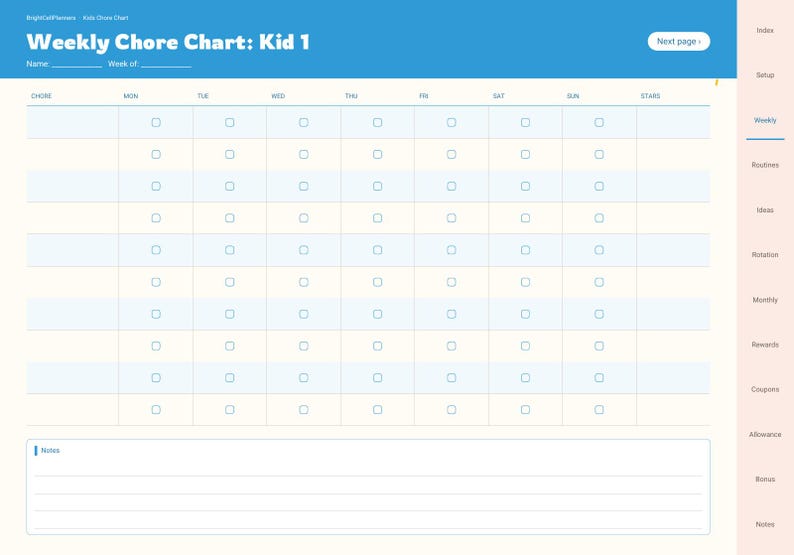Open the Index tab

click(765, 30)
